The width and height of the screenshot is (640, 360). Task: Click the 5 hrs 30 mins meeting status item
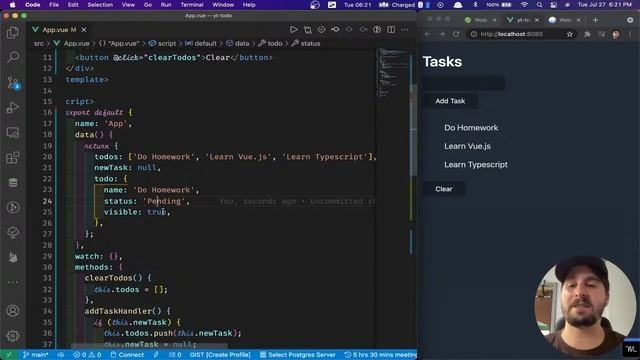381,355
